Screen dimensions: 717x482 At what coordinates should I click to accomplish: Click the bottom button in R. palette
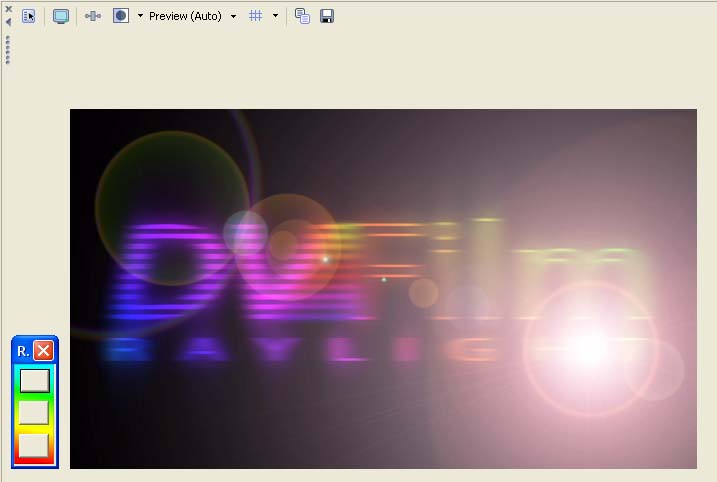tap(33, 445)
